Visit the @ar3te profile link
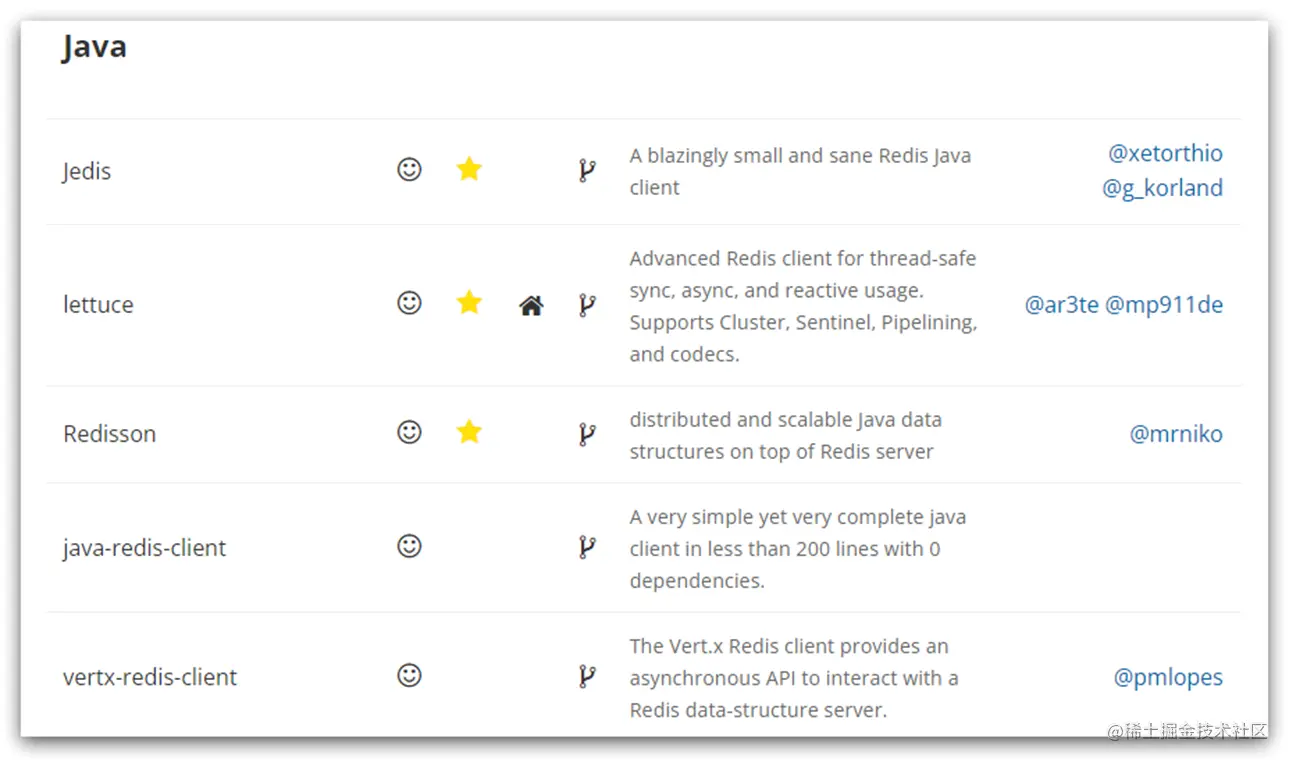1289x763 pixels. point(1061,305)
